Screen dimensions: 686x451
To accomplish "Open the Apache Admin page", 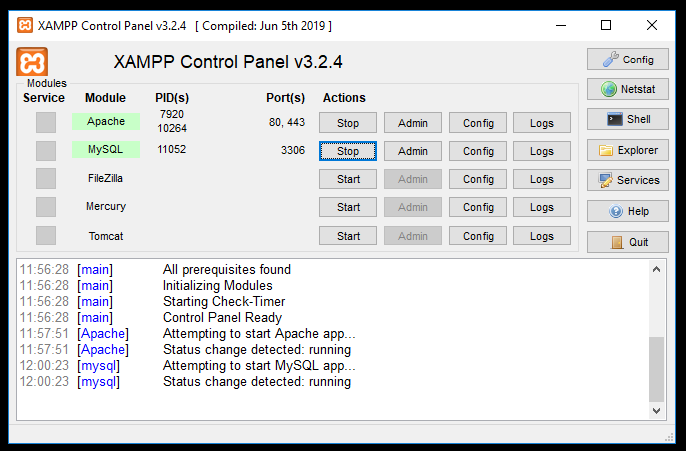I will (x=413, y=123).
